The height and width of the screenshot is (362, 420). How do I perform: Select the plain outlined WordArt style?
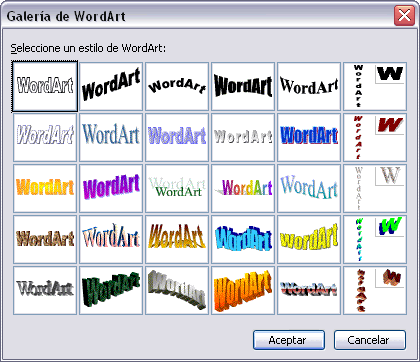tap(45, 86)
